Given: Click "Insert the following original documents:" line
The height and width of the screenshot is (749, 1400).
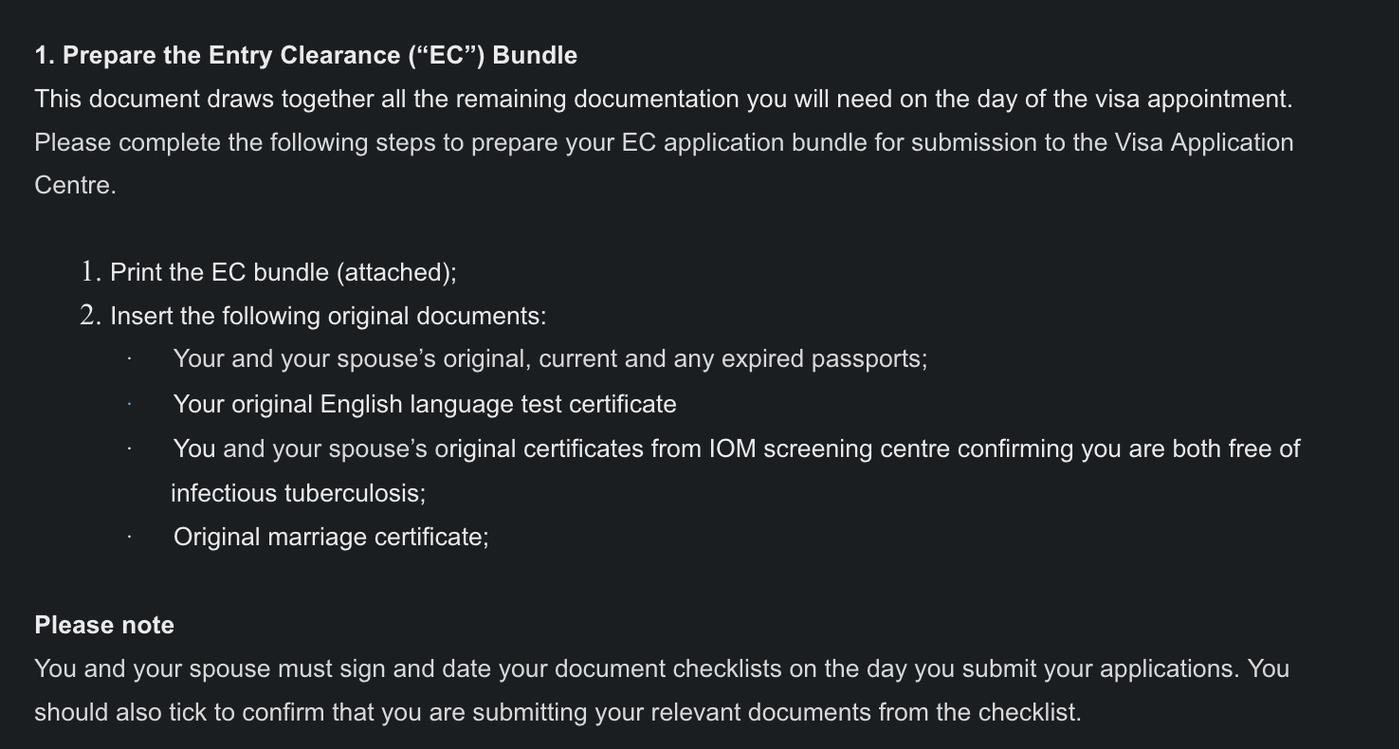Looking at the screenshot, I should [x=328, y=316].
